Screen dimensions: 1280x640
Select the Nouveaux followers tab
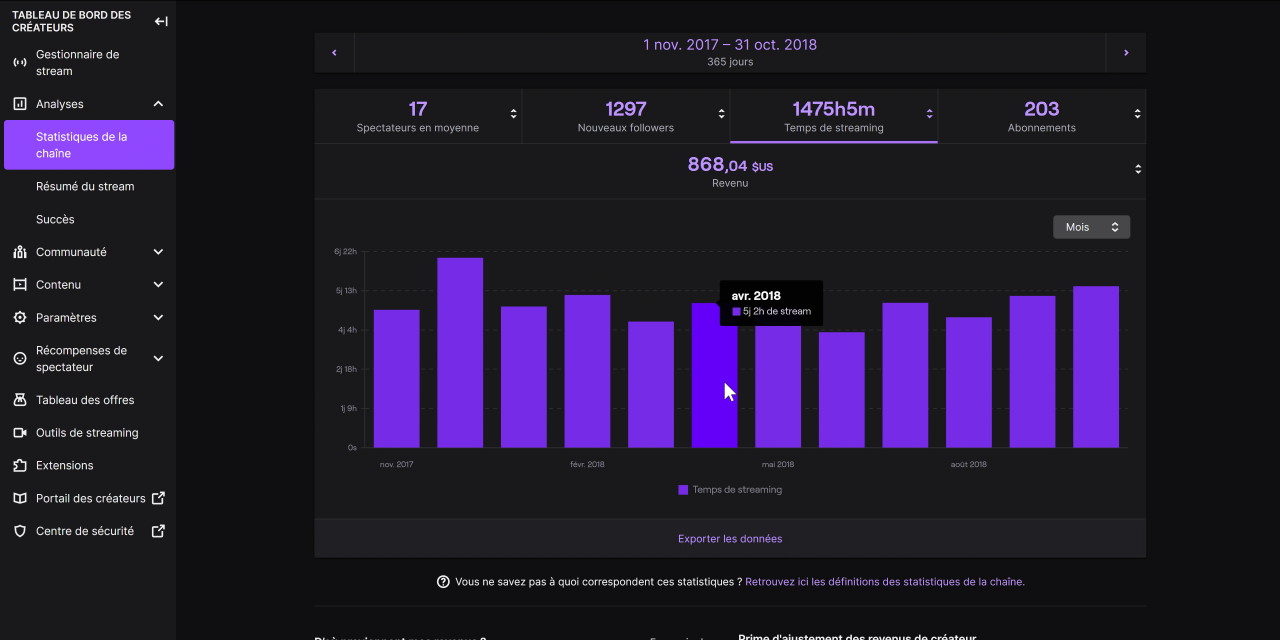click(626, 115)
